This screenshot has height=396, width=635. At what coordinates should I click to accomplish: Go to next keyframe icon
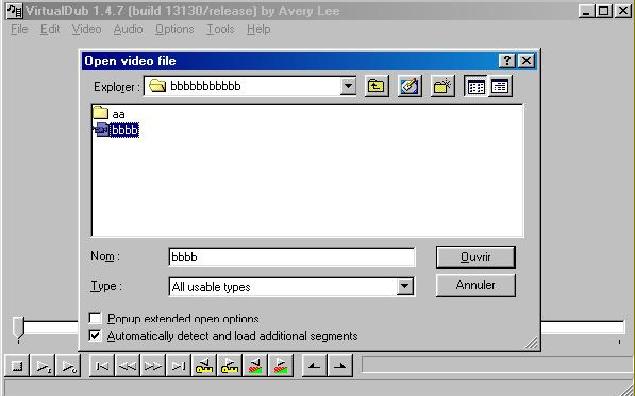point(230,366)
